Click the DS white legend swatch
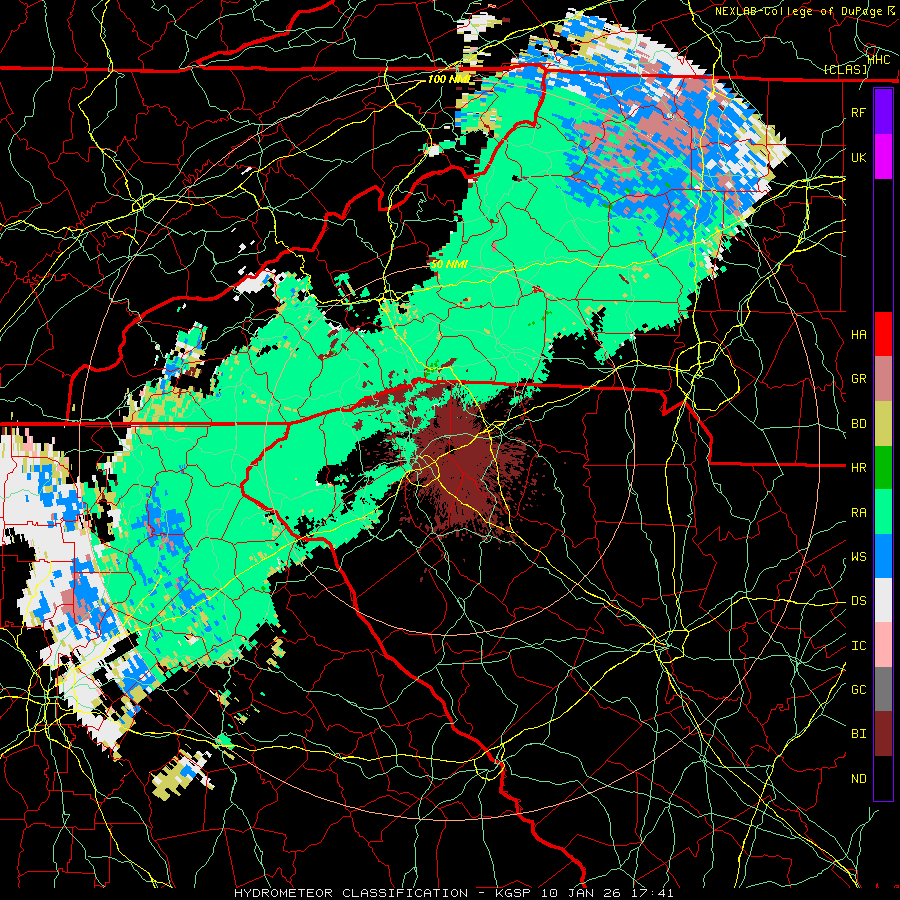This screenshot has height=900, width=900. click(x=883, y=601)
